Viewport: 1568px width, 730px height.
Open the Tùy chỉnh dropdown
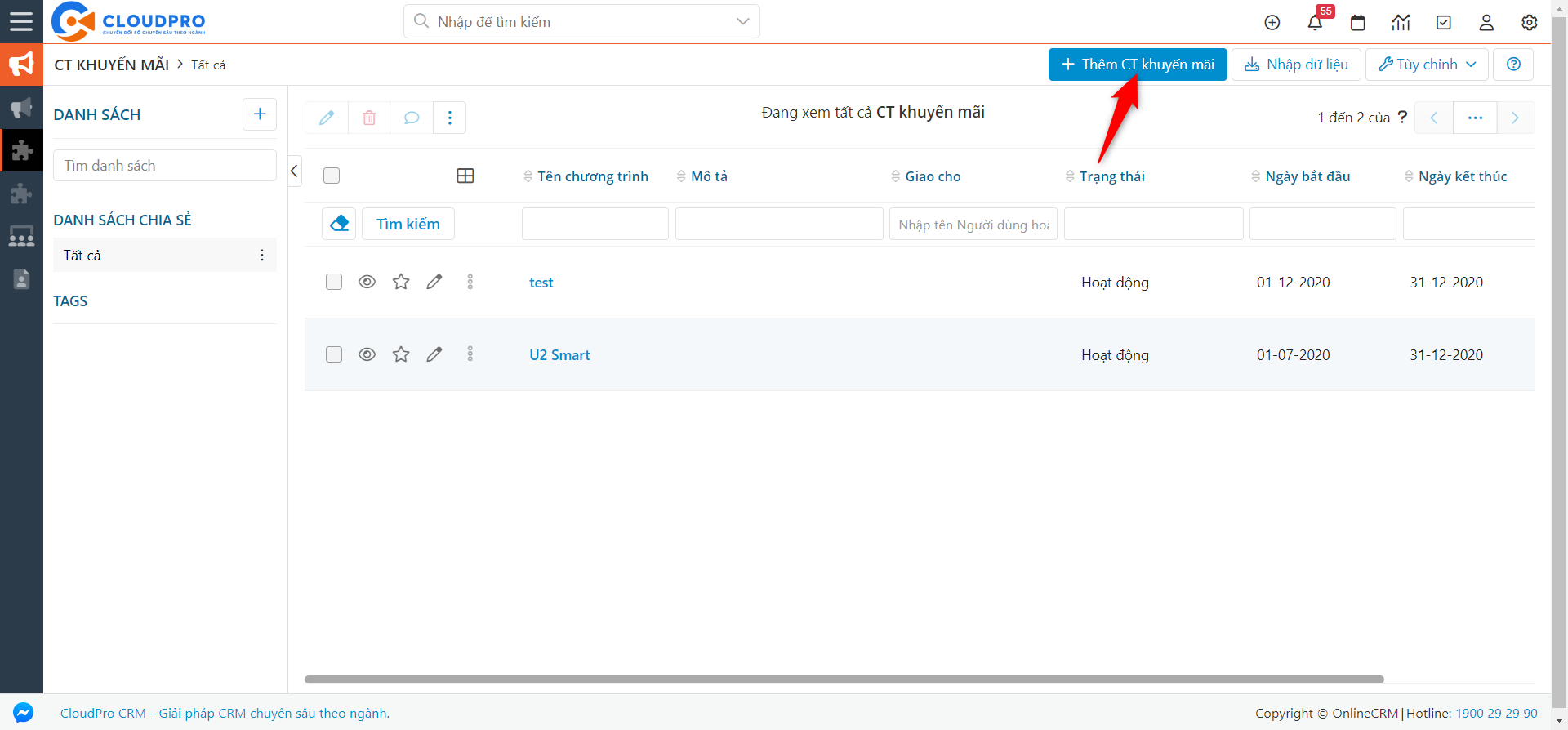(1427, 65)
